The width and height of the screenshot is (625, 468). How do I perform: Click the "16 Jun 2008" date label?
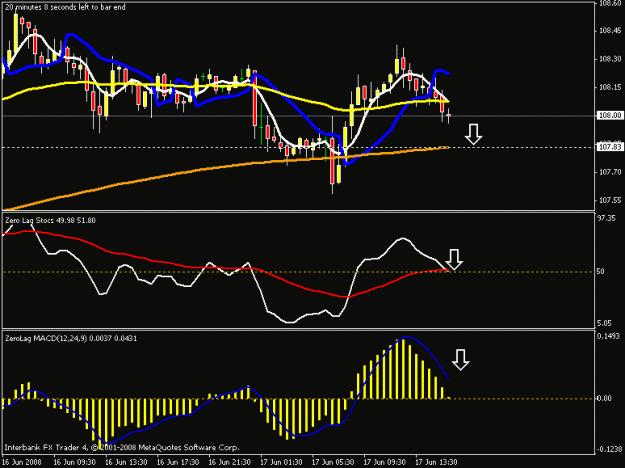click(x=22, y=462)
